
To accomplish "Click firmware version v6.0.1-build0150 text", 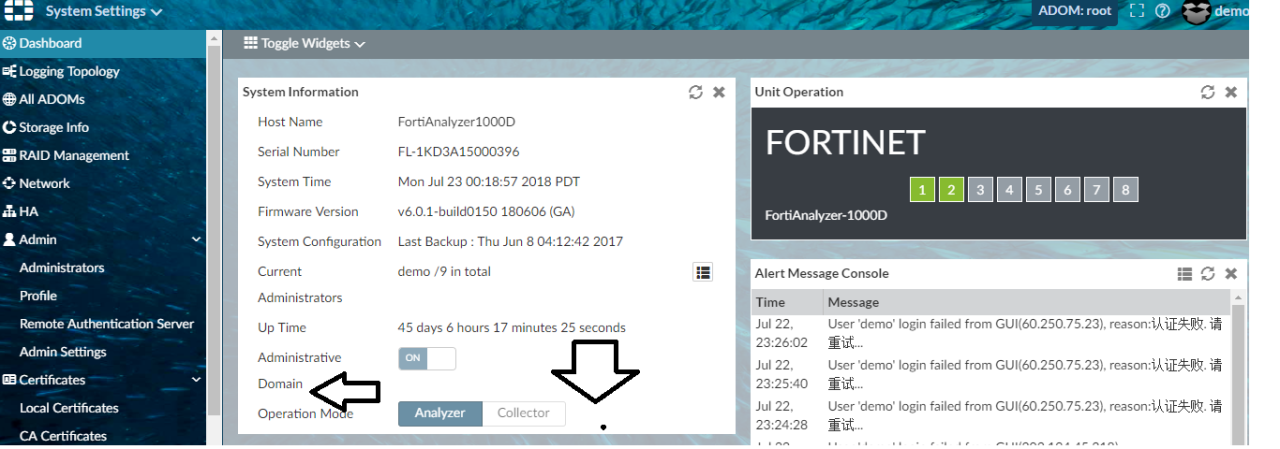I will click(x=486, y=212).
